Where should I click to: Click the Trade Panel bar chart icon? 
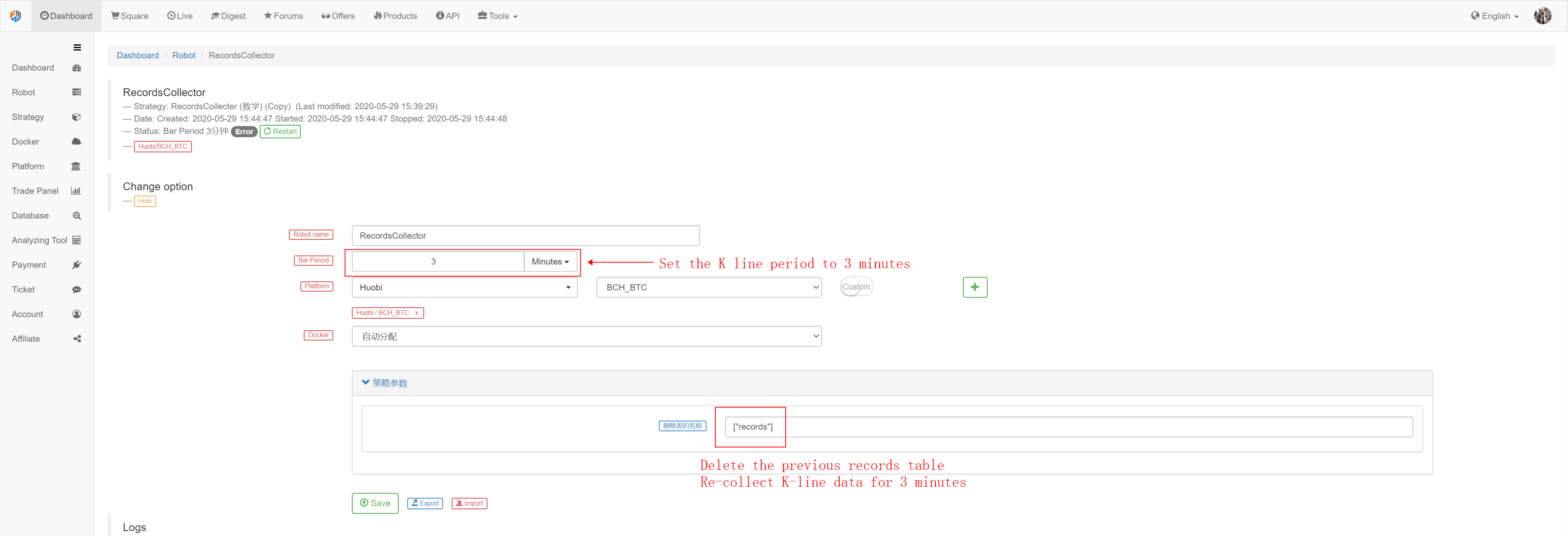[x=76, y=191]
